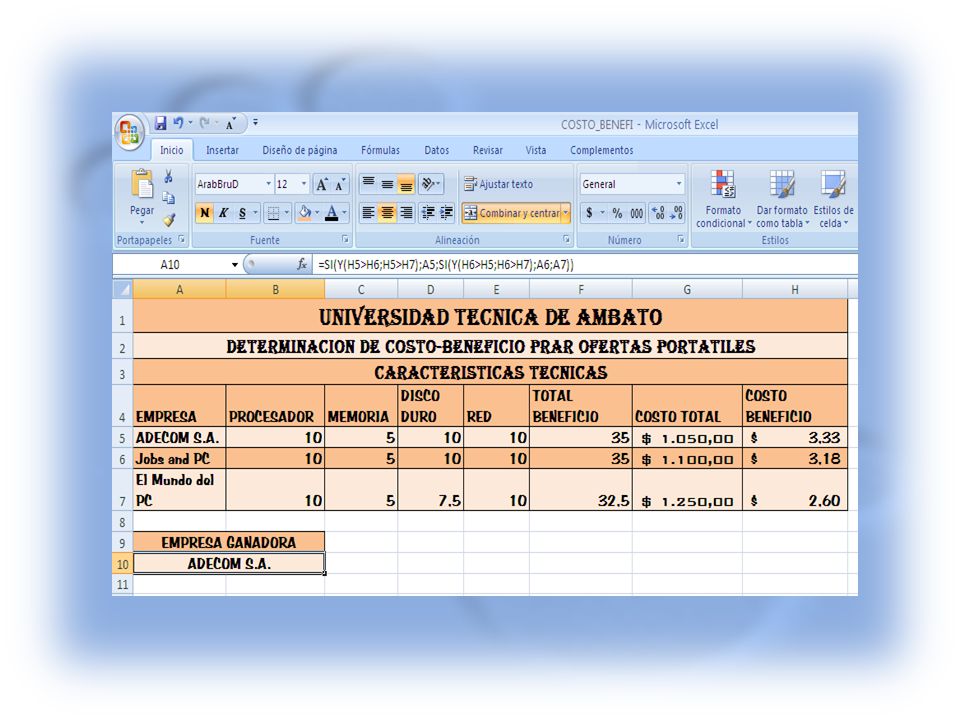This screenshot has height=720, width=960.
Task: Switch to the Insertar tab
Action: click(x=222, y=150)
